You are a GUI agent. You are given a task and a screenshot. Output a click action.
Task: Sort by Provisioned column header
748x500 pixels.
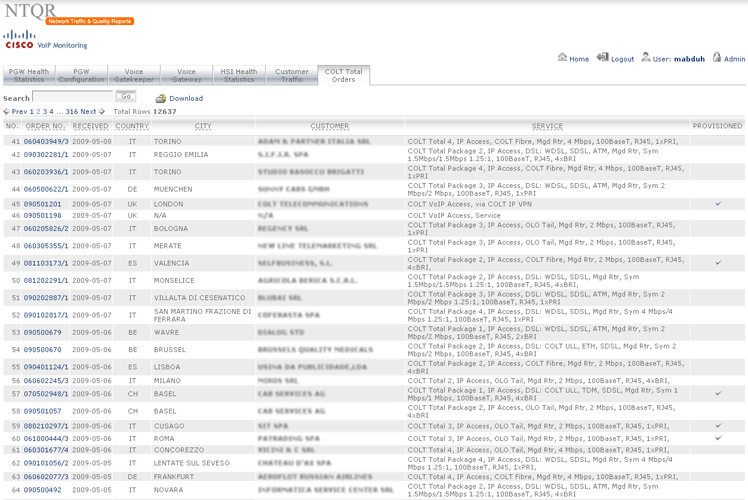pyautogui.click(x=717, y=126)
